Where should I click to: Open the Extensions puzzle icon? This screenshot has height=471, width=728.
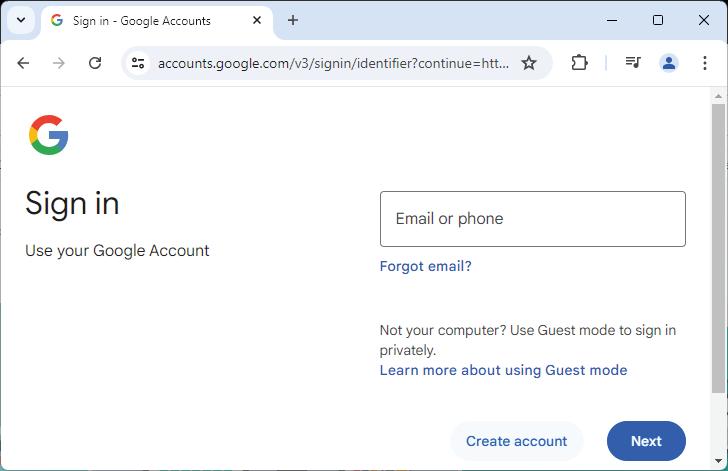click(579, 63)
